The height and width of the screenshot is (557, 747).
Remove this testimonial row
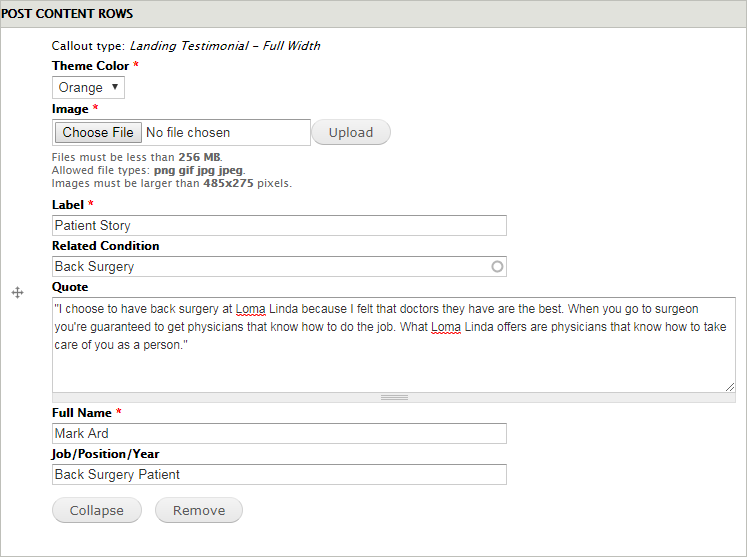tap(199, 510)
